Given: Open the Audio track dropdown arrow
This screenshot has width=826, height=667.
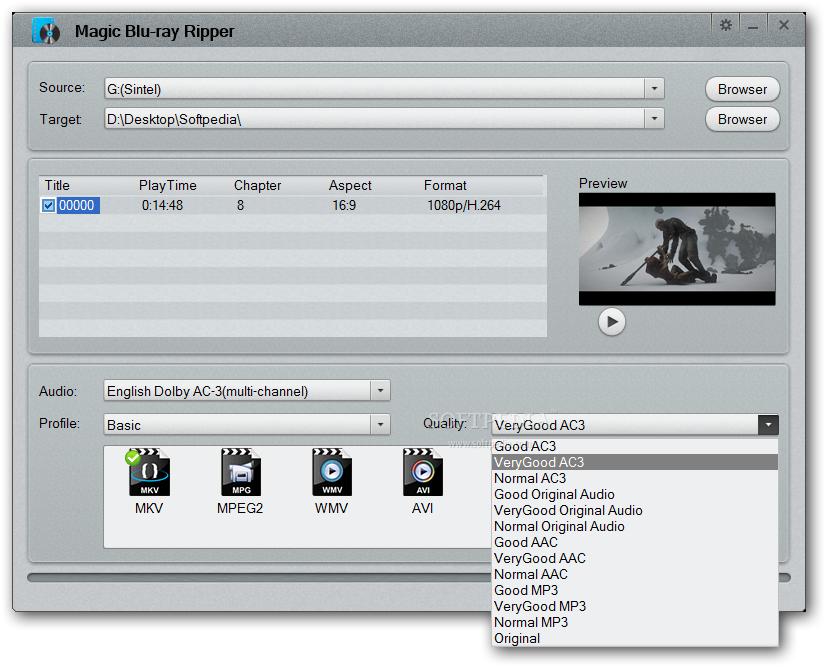Looking at the screenshot, I should pyautogui.click(x=380, y=391).
